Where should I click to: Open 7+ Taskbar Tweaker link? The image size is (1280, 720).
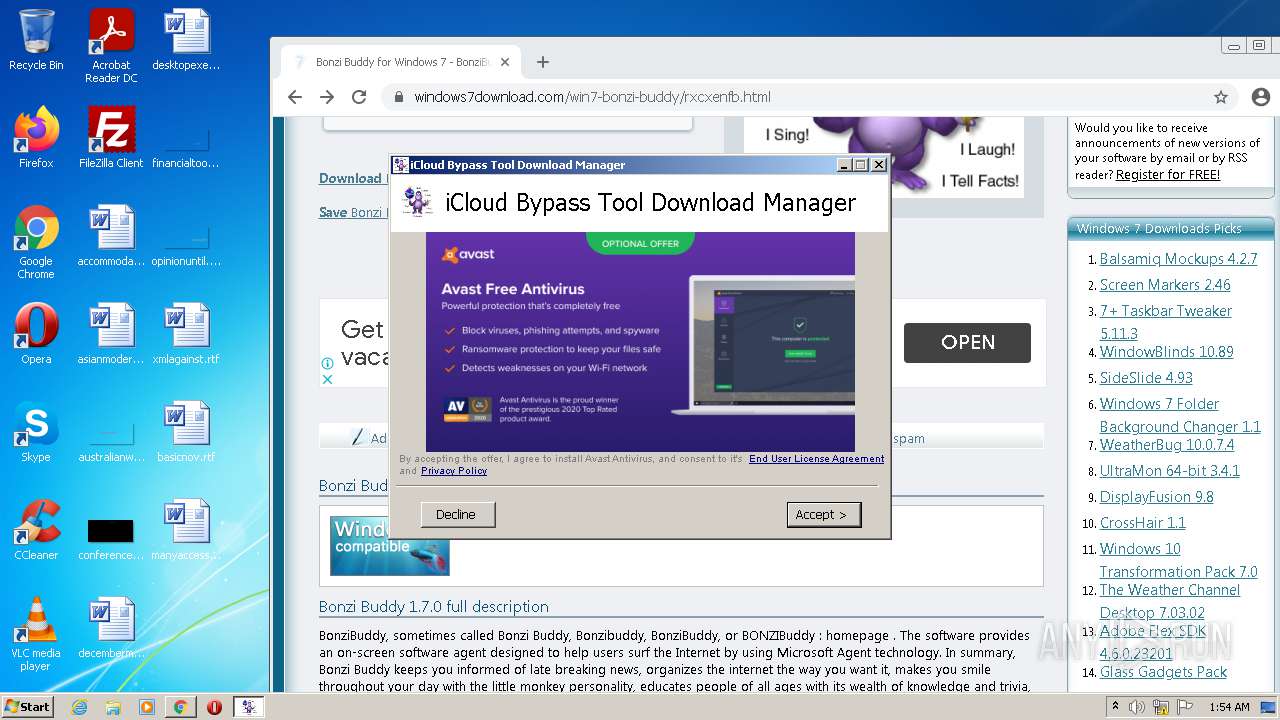coord(1166,322)
